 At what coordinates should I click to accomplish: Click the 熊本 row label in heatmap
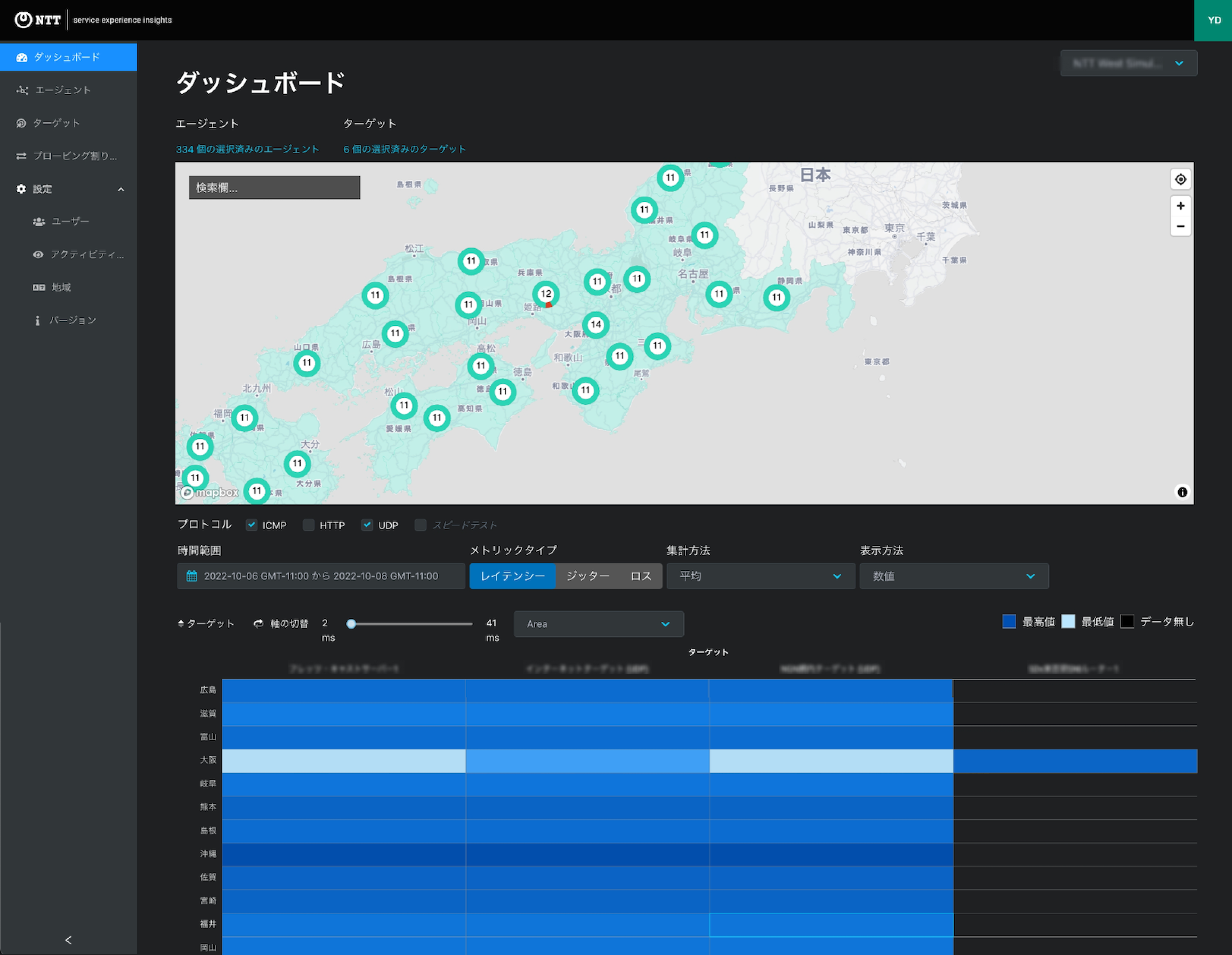(208, 807)
